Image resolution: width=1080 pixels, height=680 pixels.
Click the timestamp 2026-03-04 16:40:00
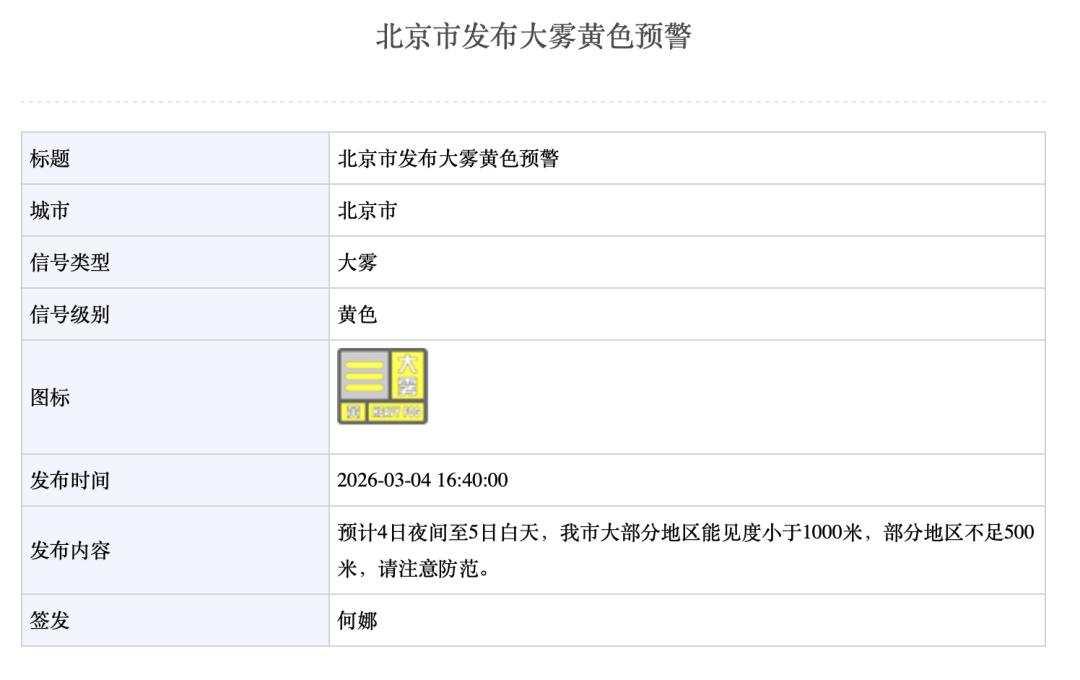[422, 480]
